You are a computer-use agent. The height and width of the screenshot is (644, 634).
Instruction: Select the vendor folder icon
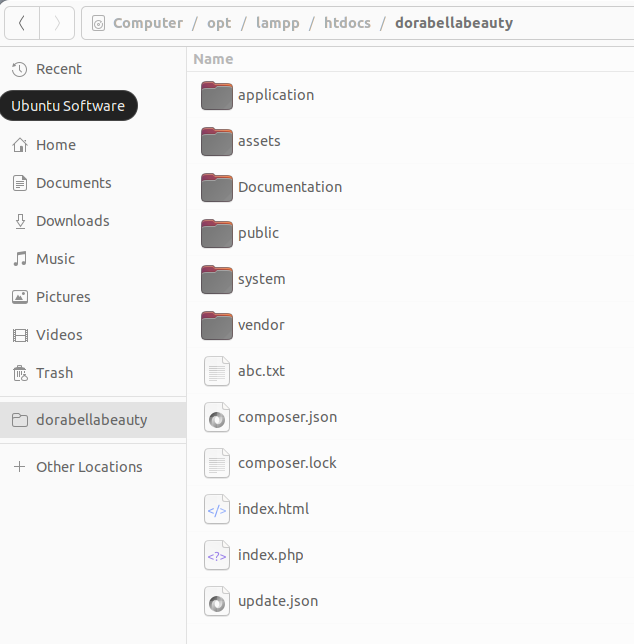click(x=216, y=326)
